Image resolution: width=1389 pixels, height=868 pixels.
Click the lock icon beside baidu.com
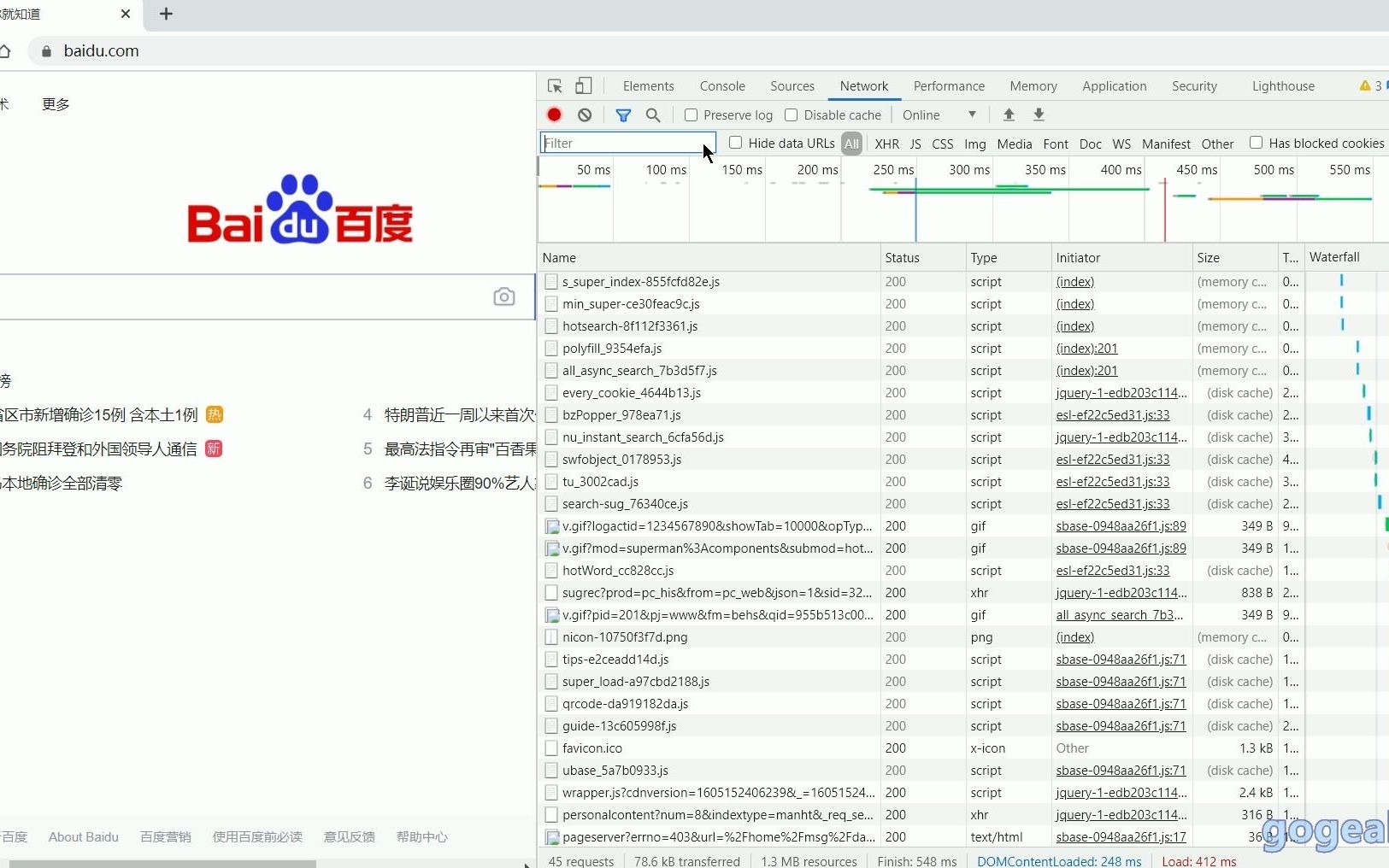46,51
